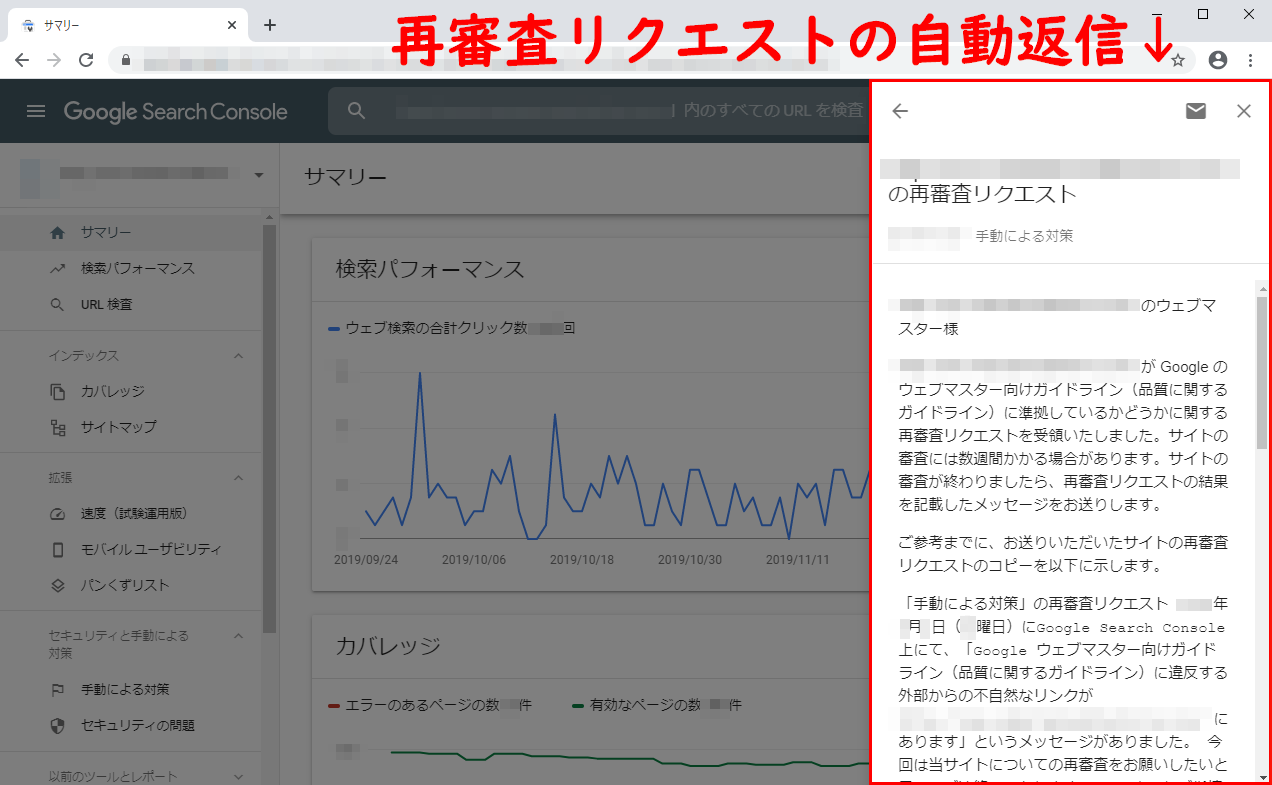Select サマリー in the sidebar
Viewport: 1272px width, 785px height.
click(130, 232)
